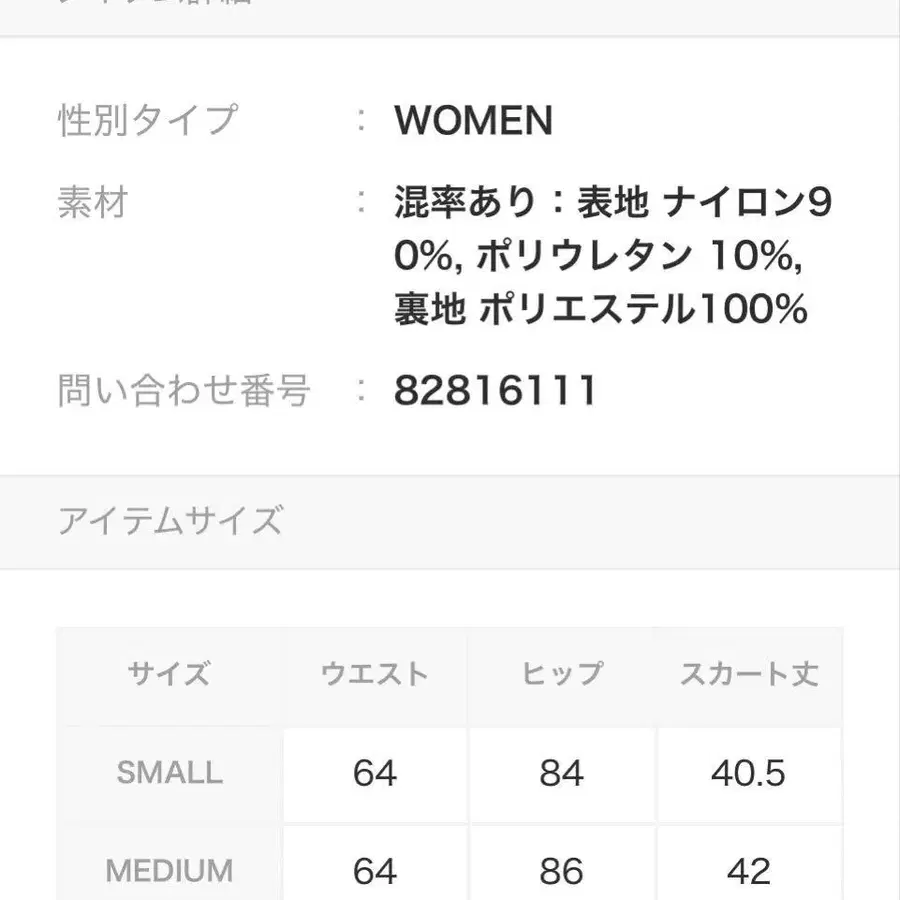
Task: Select inquiry number 82816111
Action: [x=495, y=390]
